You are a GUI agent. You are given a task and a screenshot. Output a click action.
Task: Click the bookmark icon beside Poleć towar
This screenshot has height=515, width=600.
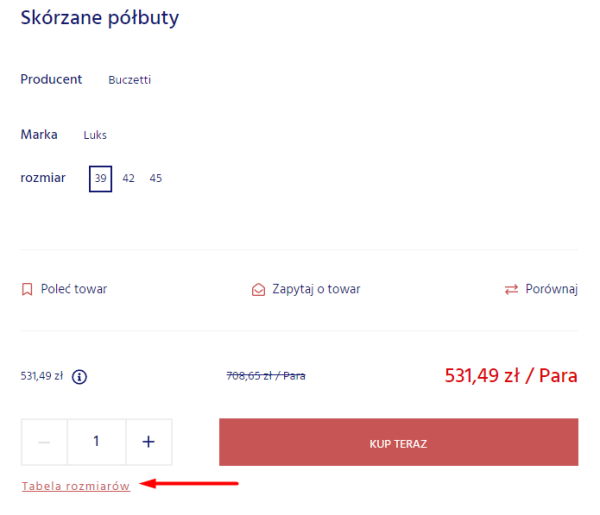click(x=27, y=289)
